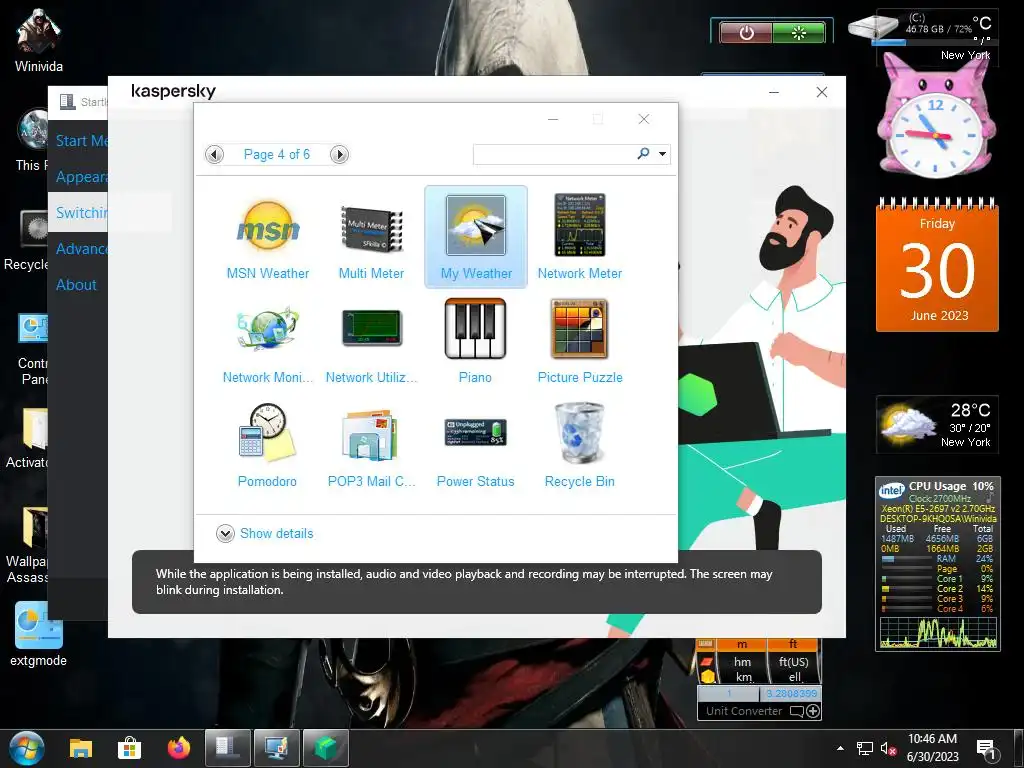
Task: Click the CPU usage graph
Action: tap(938, 632)
